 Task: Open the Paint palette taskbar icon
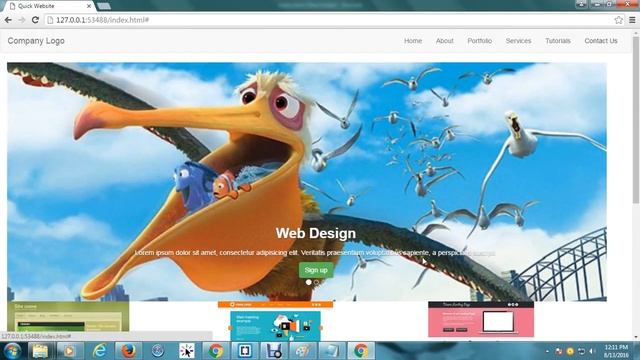pyautogui.click(x=303, y=351)
